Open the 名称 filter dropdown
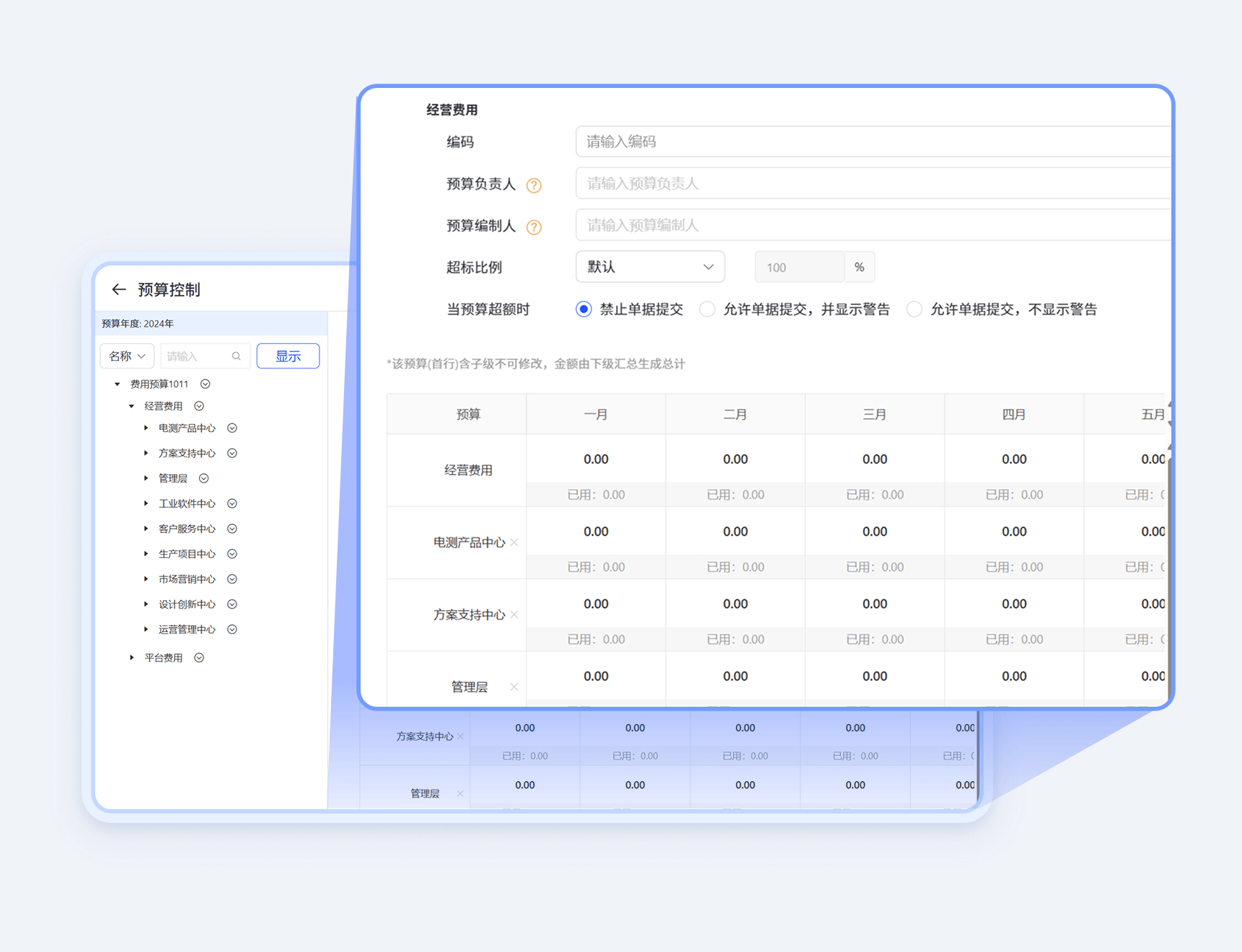 point(127,356)
